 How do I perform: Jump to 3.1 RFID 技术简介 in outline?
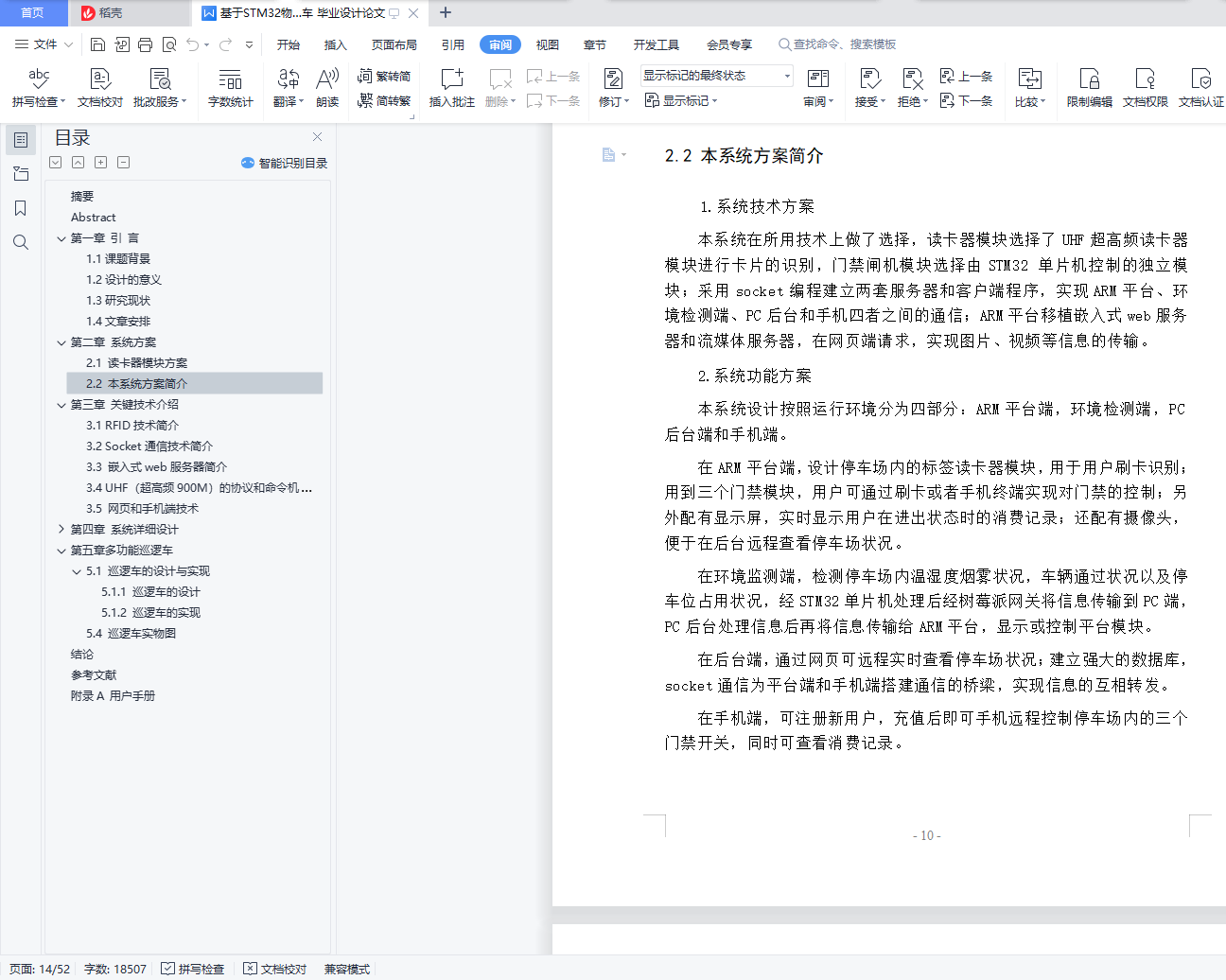click(132, 426)
